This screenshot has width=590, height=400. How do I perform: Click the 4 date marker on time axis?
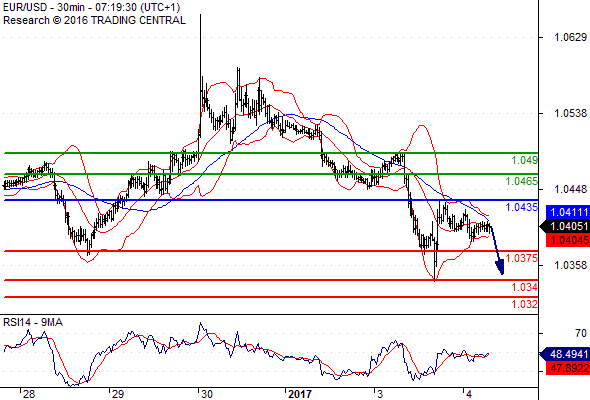pyautogui.click(x=468, y=394)
